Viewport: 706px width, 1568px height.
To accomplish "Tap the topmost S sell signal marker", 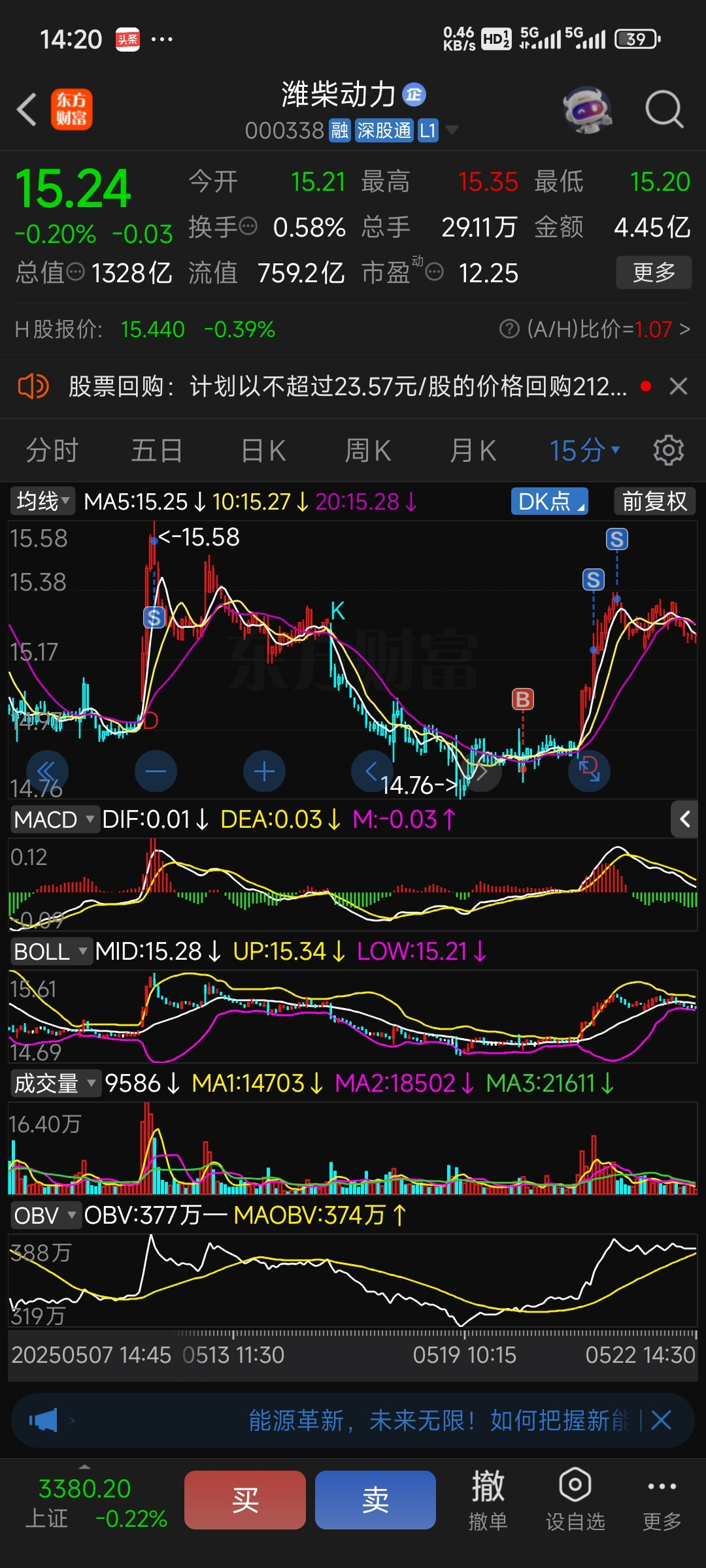I will click(617, 539).
